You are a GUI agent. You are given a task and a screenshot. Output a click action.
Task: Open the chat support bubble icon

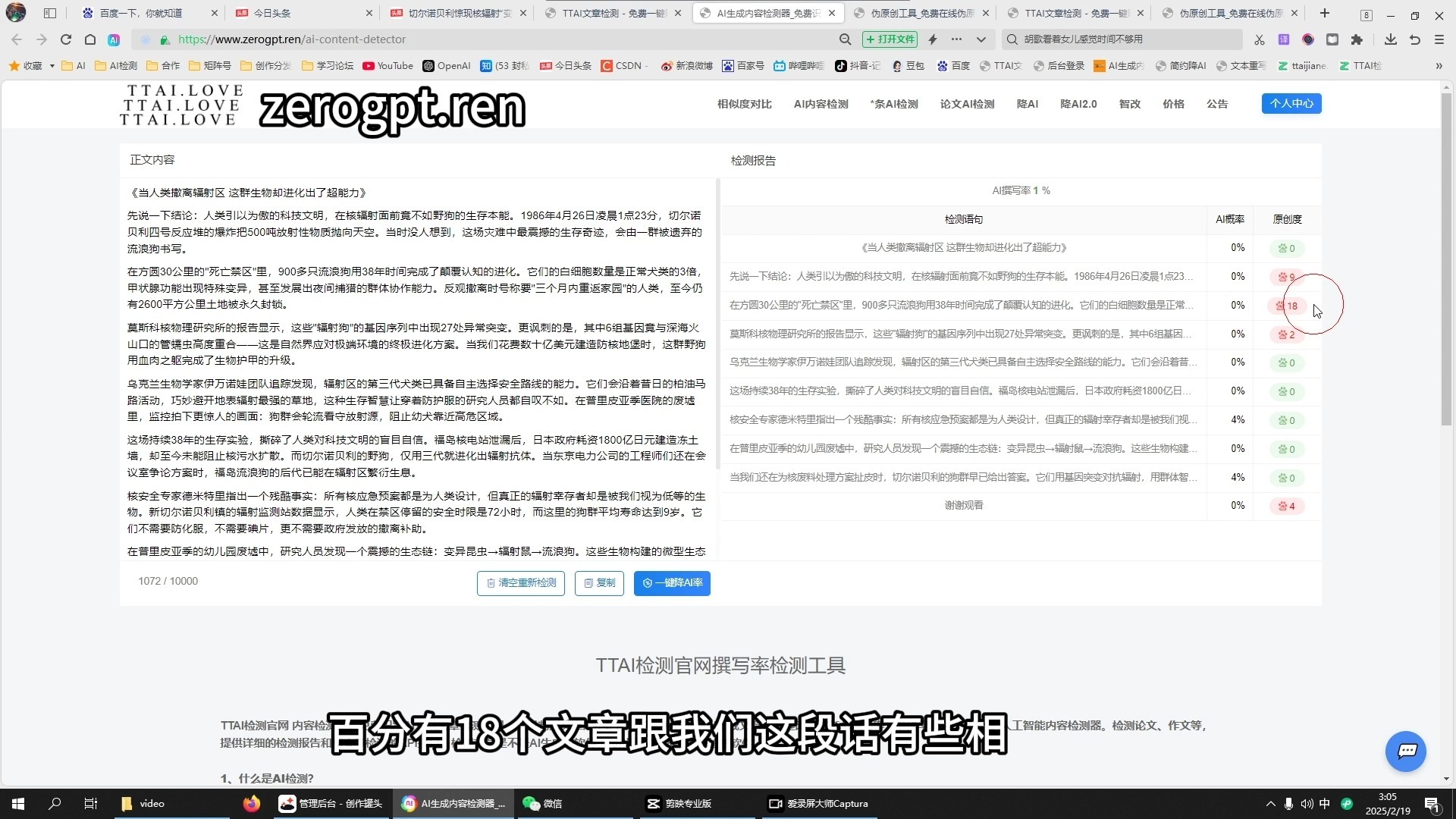(x=1406, y=751)
